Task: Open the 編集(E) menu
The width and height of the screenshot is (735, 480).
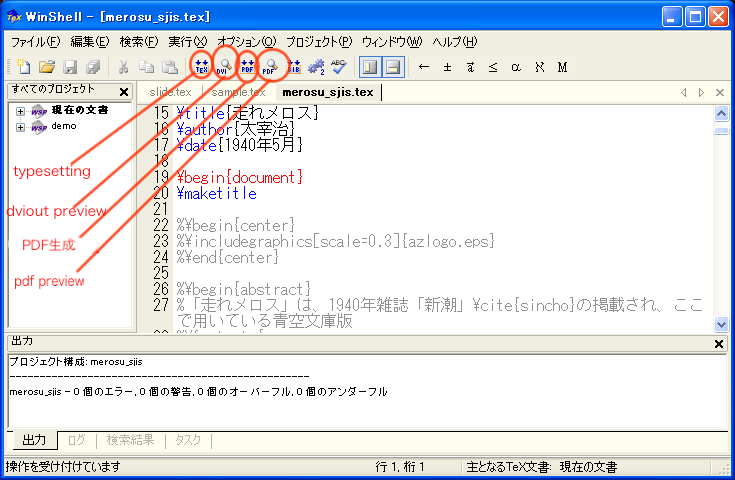Action: coord(90,42)
